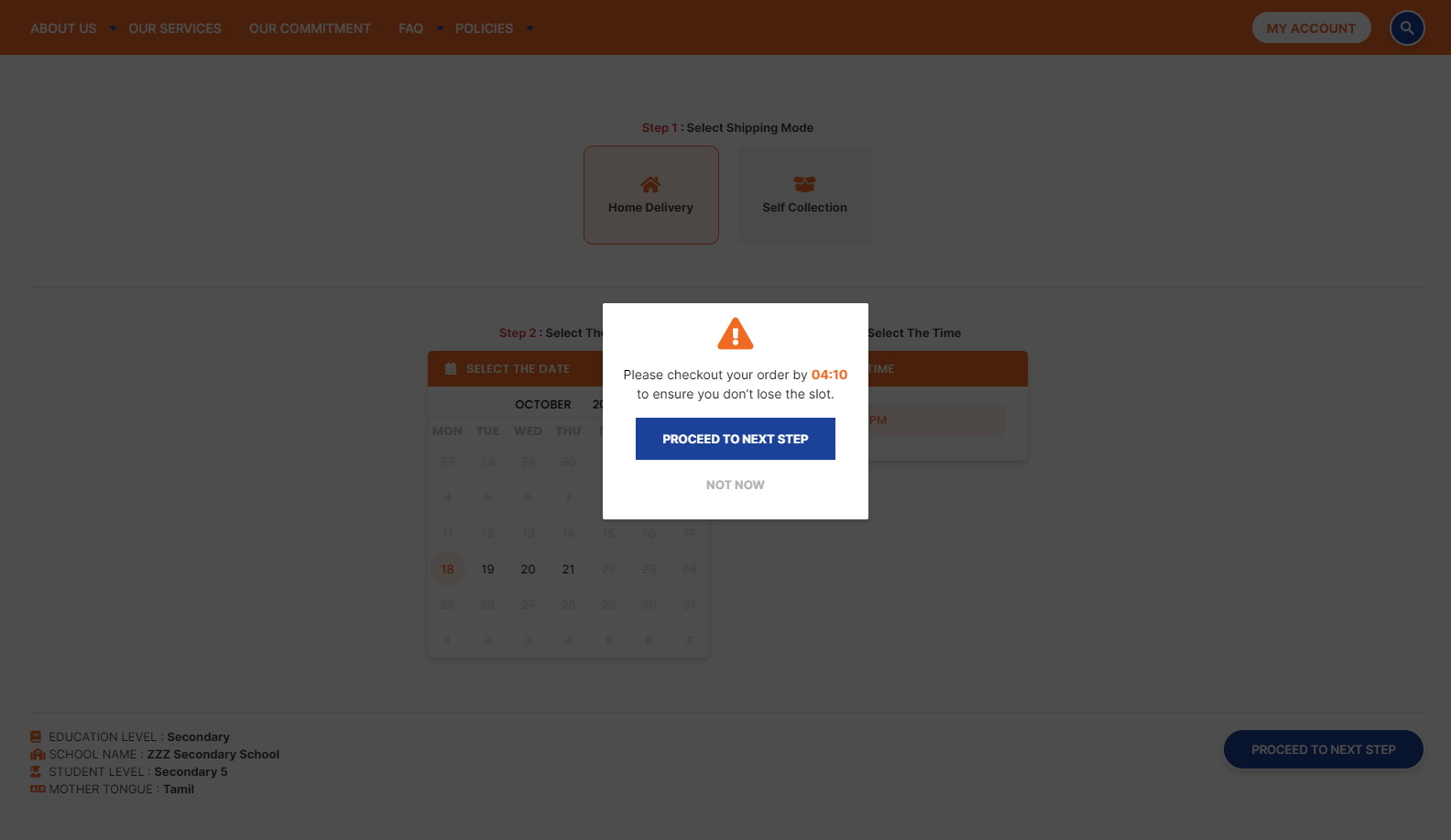
Task: Expand the FAQ dropdown arrow
Action: coord(440,28)
